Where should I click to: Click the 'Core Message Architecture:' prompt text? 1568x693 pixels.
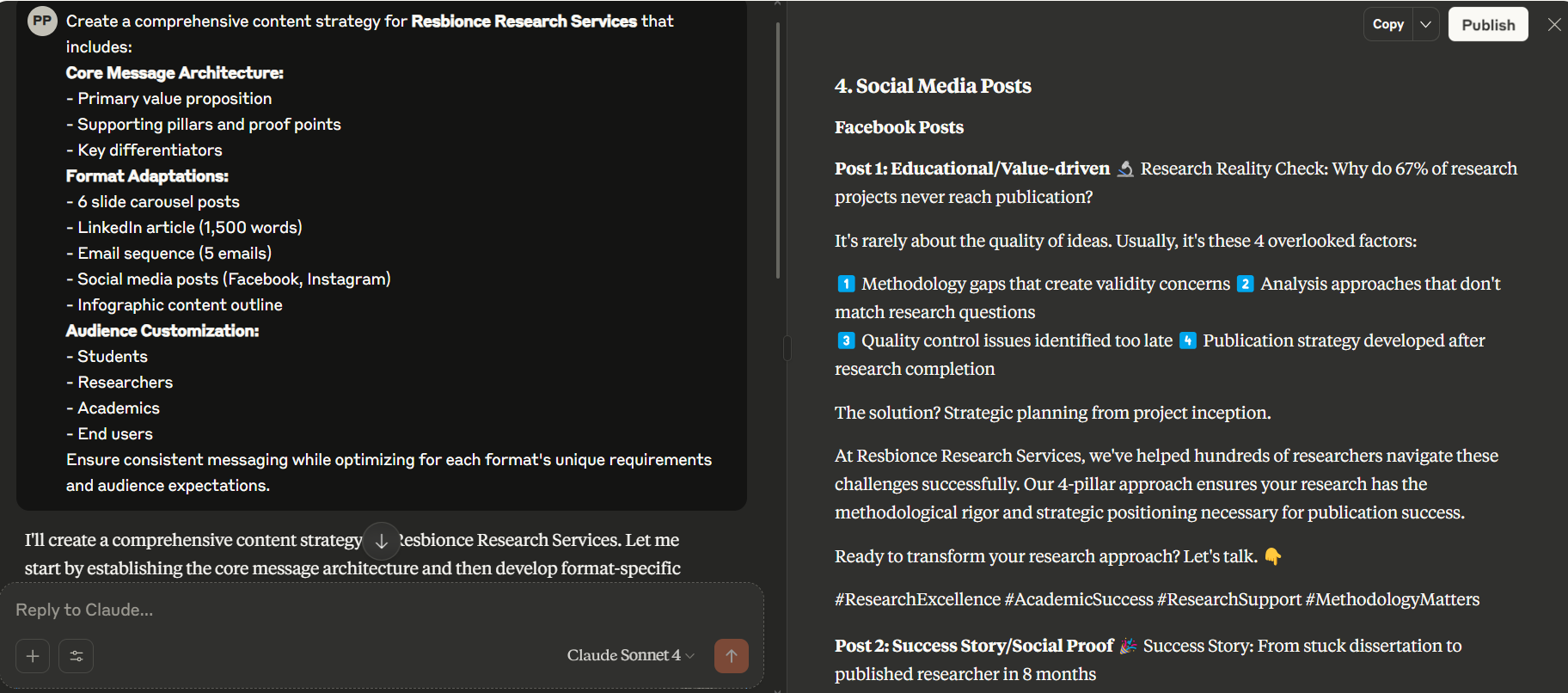point(175,73)
